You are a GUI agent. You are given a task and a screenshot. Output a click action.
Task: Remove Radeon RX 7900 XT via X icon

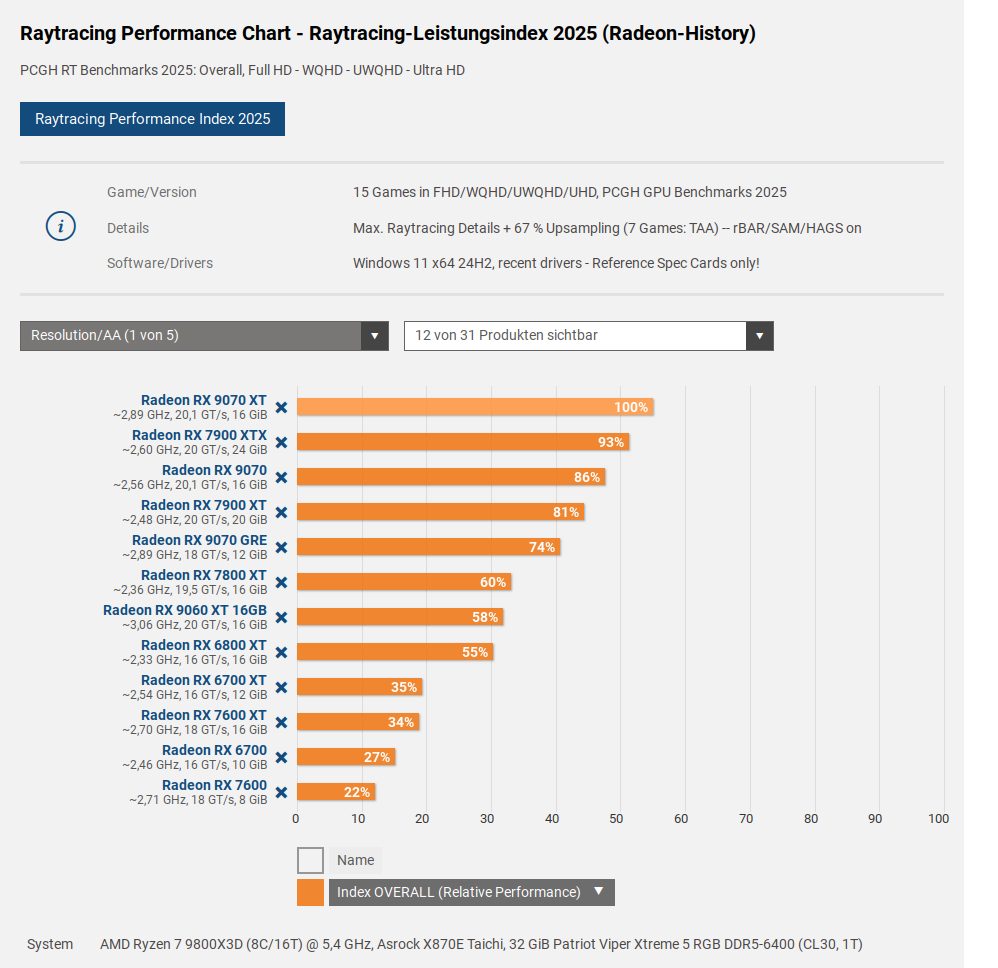click(281, 512)
